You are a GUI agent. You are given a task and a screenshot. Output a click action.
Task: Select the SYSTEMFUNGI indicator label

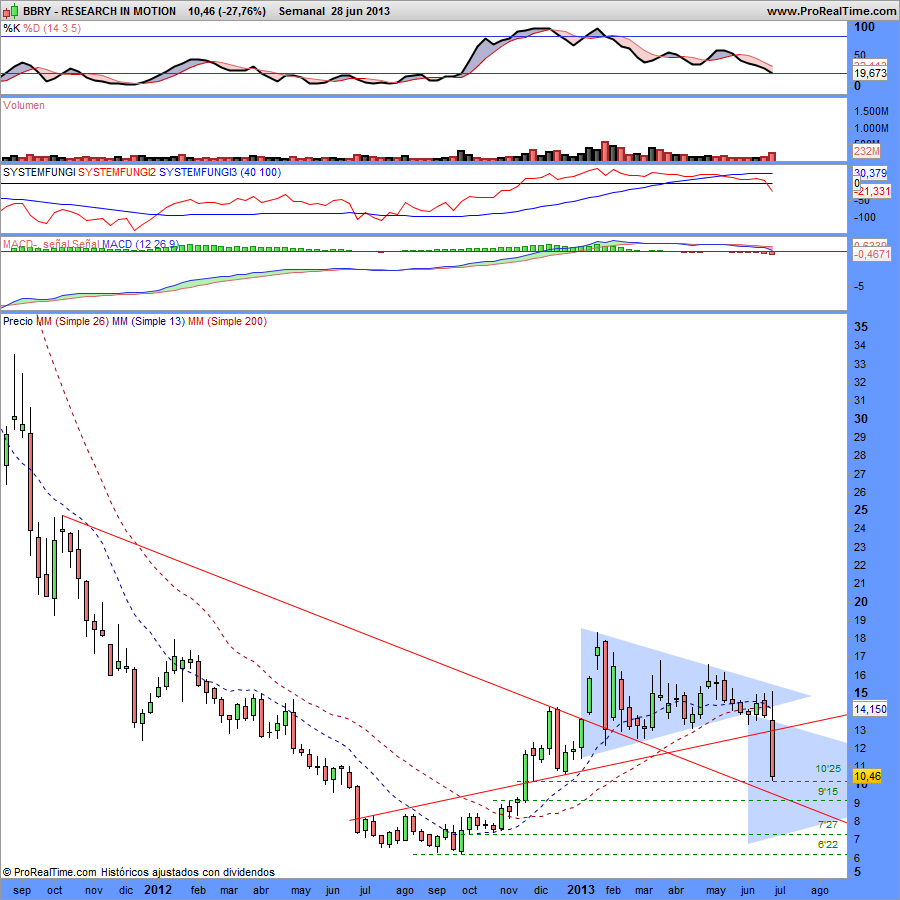click(x=39, y=172)
